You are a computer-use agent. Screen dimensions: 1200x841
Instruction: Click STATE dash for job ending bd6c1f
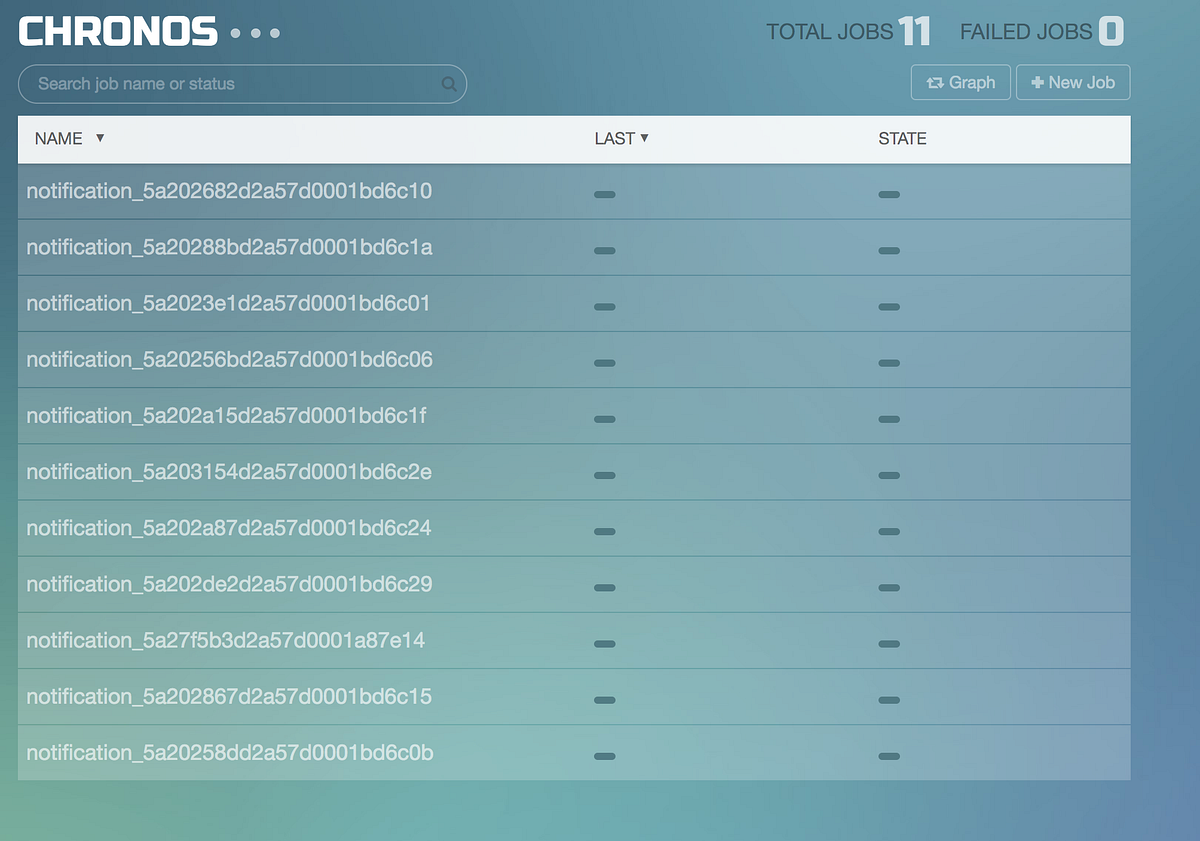click(x=889, y=419)
